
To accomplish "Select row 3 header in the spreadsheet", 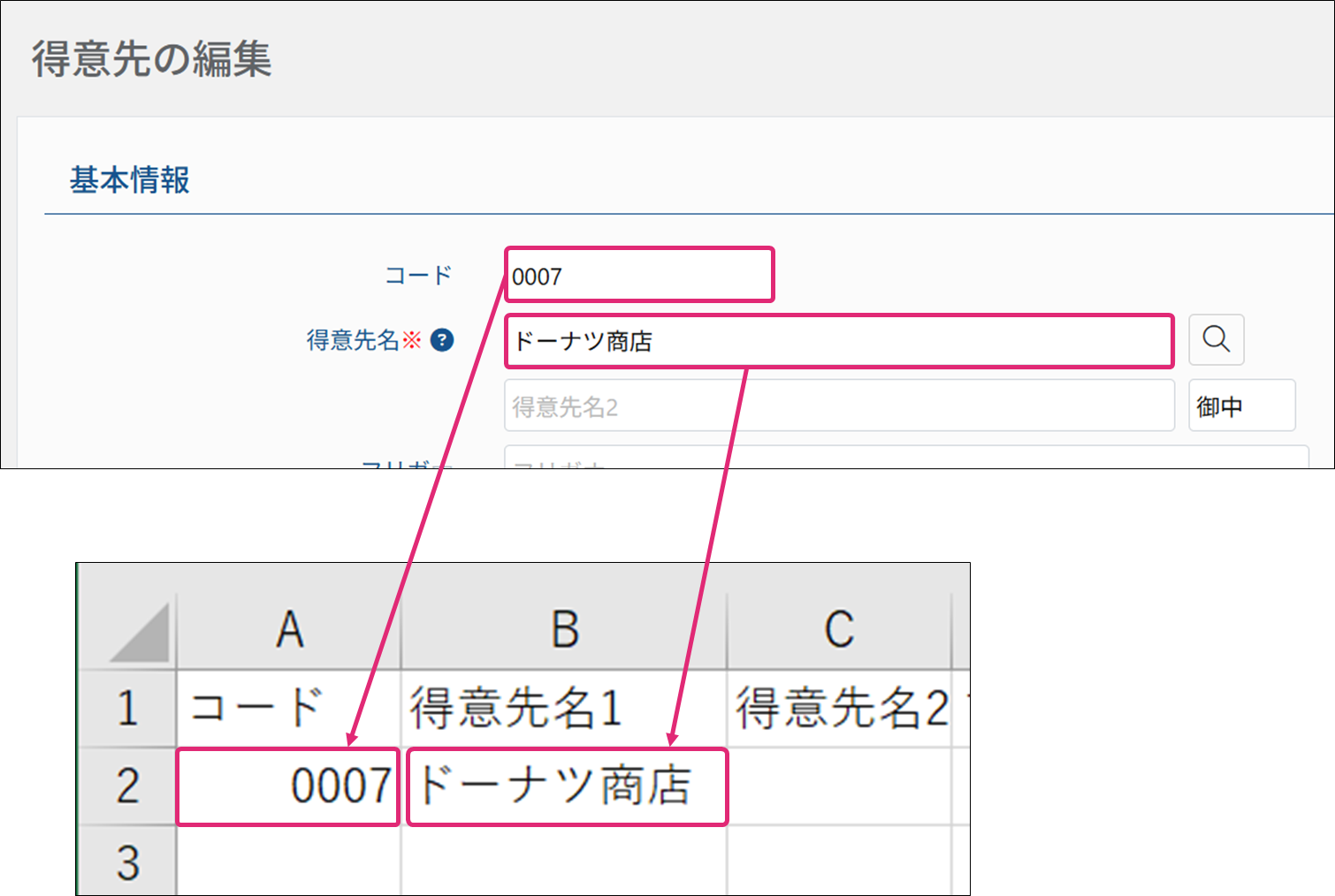I will point(128,862).
